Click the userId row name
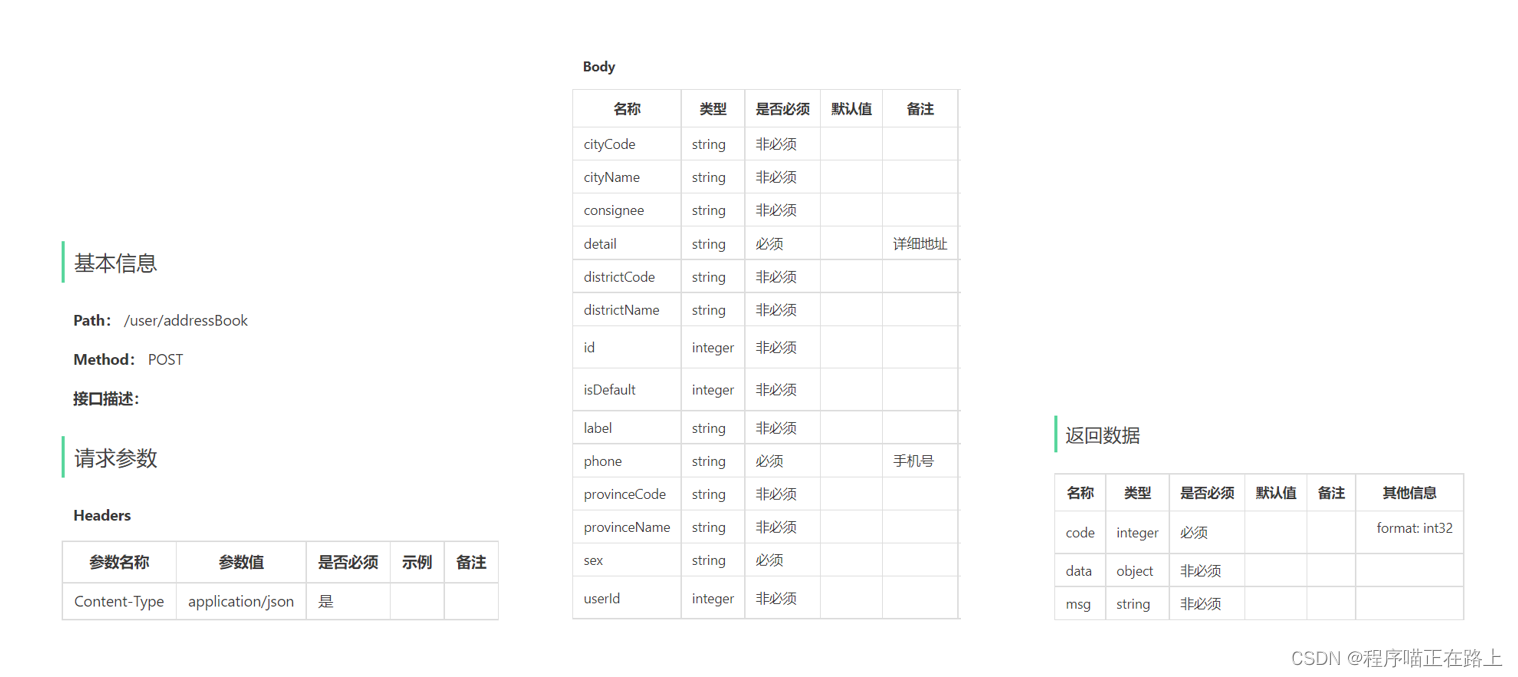This screenshot has height=677, width=1518. click(602, 599)
